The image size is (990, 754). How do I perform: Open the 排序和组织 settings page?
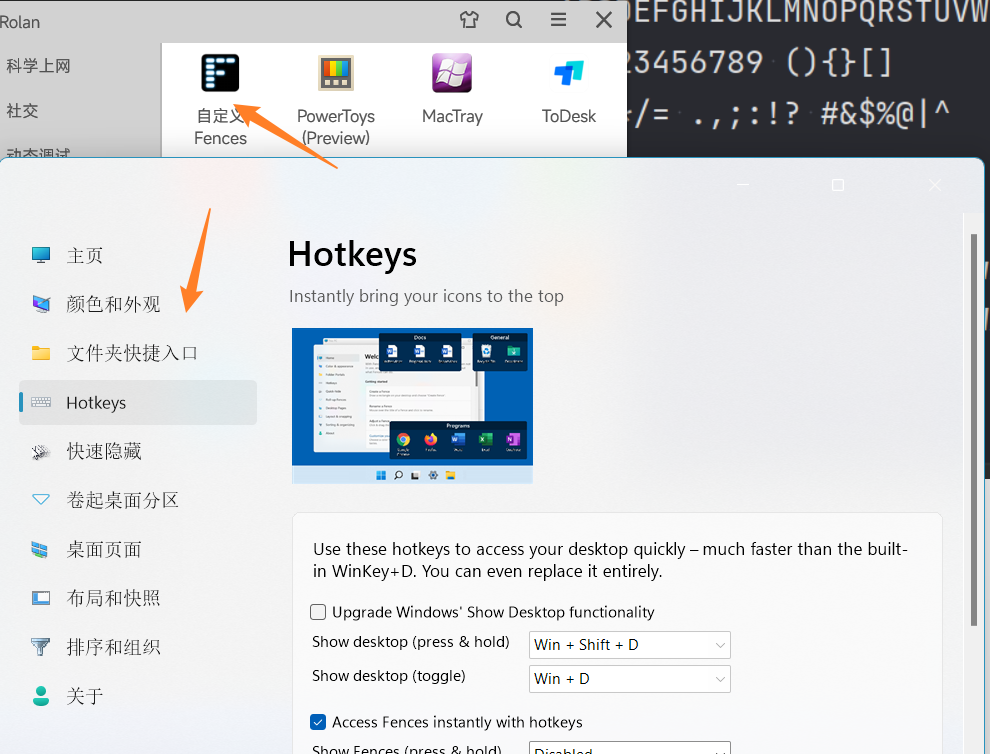tap(138, 647)
